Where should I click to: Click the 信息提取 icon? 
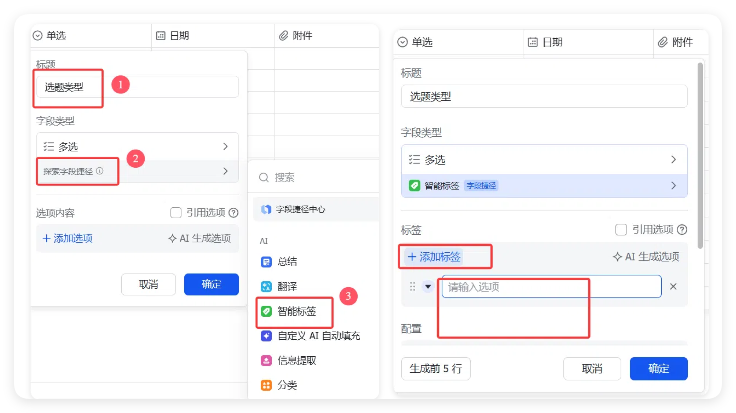[266, 360]
